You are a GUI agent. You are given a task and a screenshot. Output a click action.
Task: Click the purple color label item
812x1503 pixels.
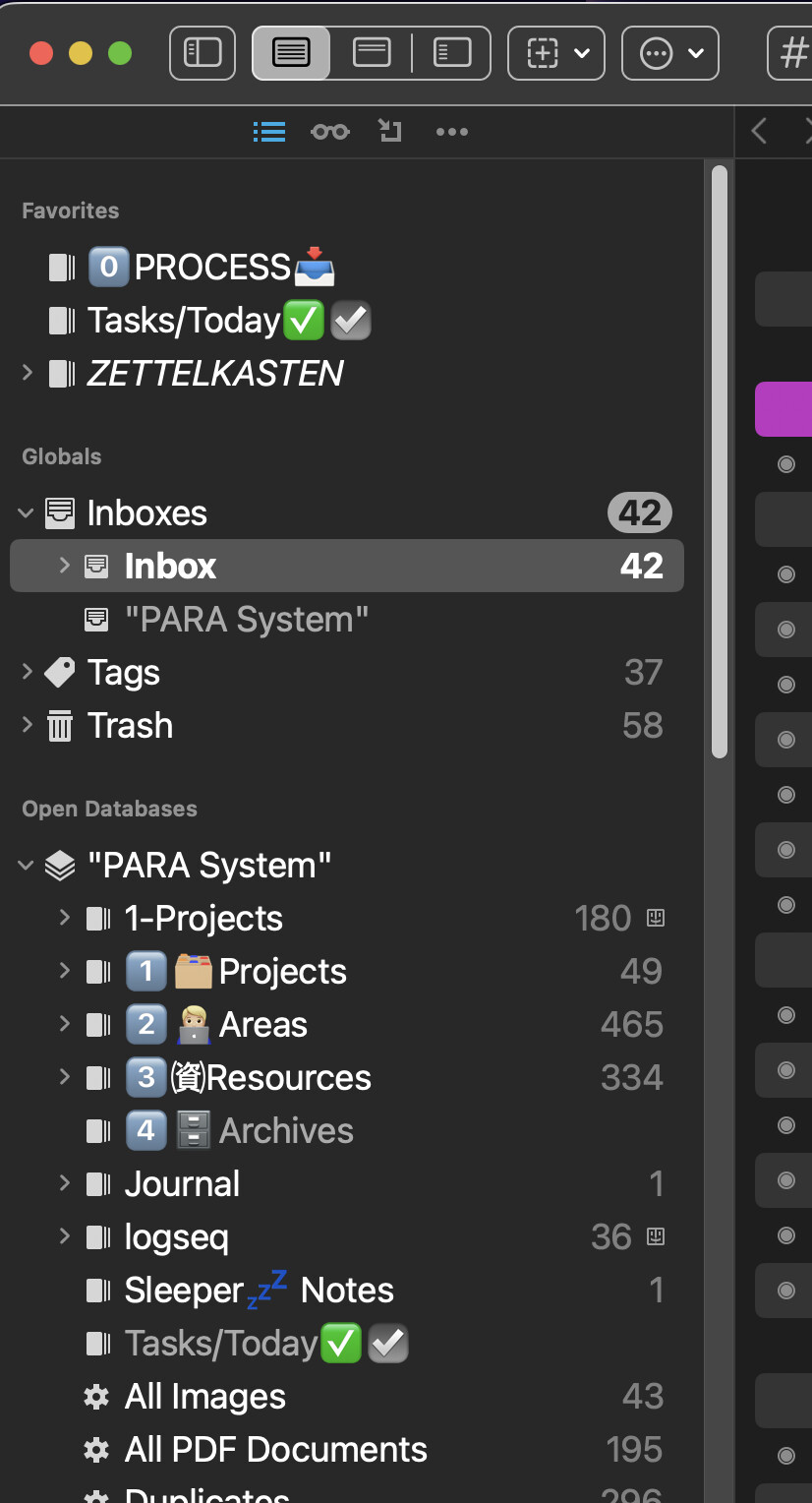click(784, 409)
